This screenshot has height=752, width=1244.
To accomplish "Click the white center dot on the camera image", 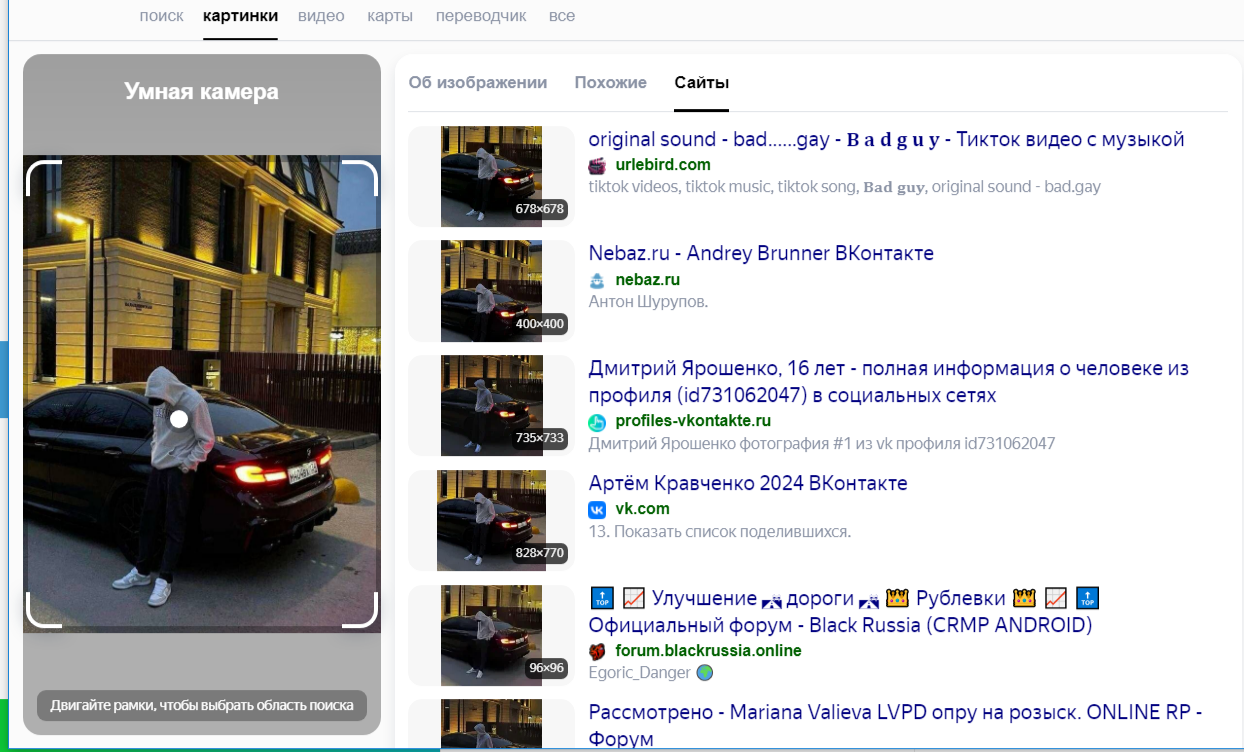I will point(179,419).
